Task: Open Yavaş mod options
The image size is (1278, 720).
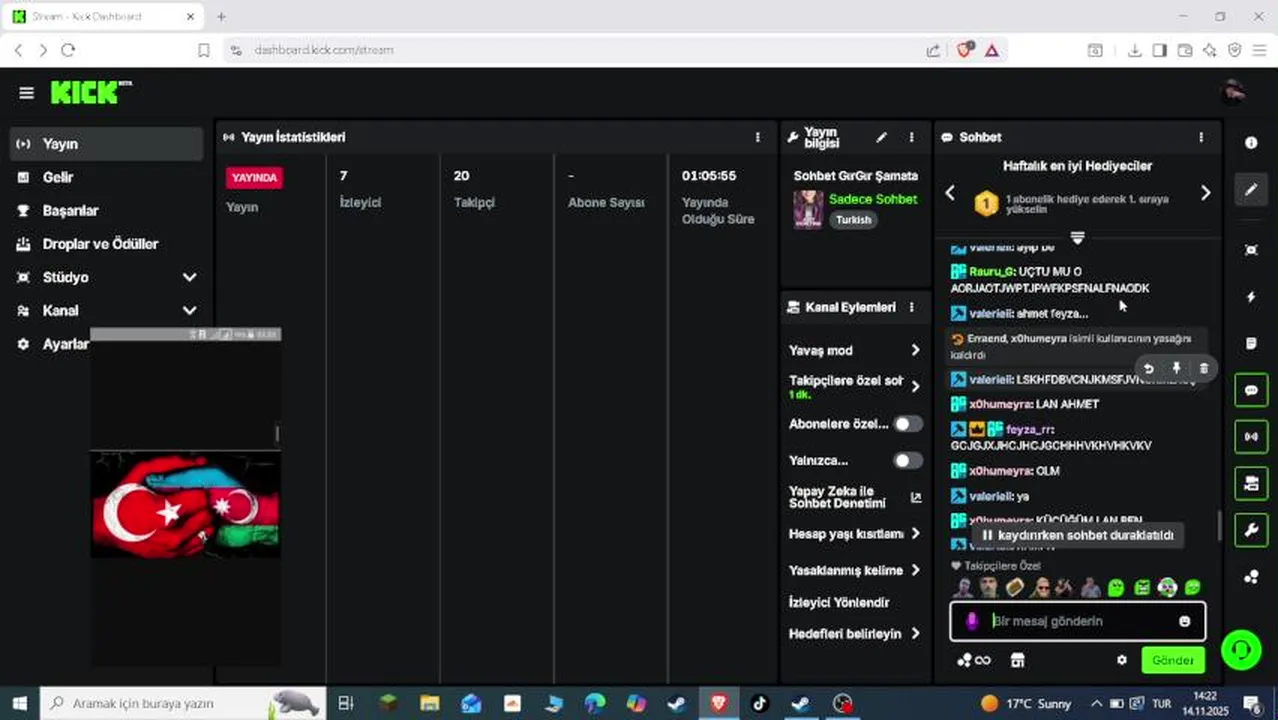Action: coord(855,350)
